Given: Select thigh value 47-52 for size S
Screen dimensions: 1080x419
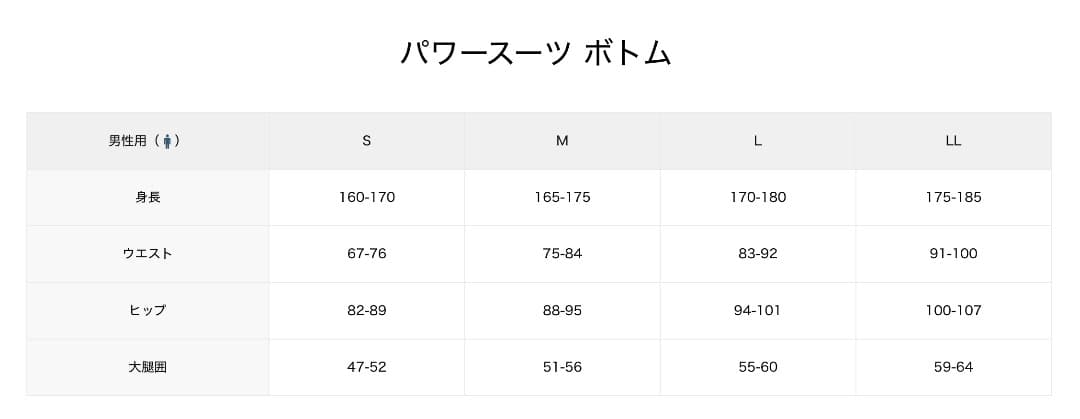Looking at the screenshot, I should [367, 367].
